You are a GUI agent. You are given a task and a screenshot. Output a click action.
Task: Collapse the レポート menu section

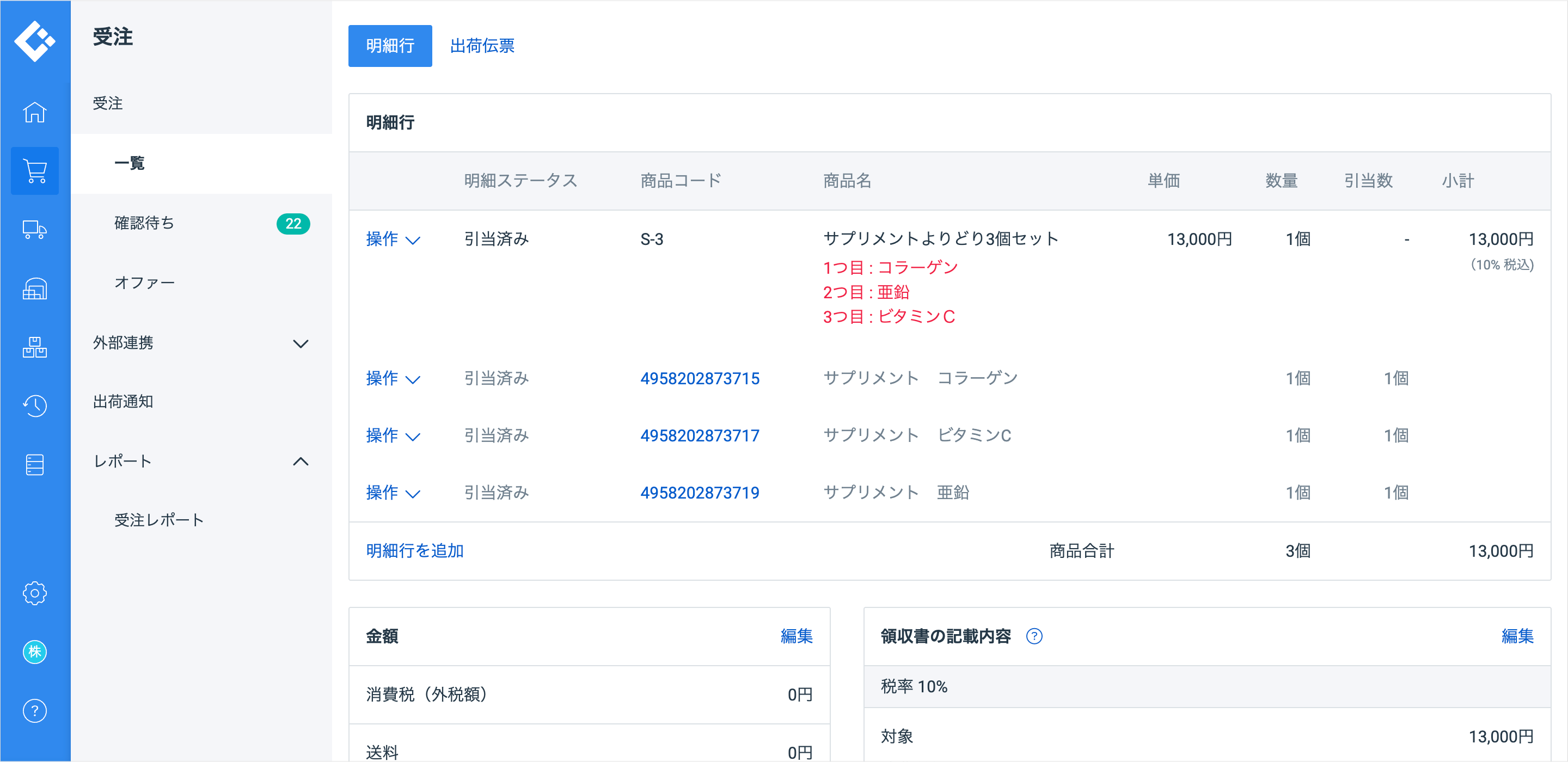click(300, 462)
